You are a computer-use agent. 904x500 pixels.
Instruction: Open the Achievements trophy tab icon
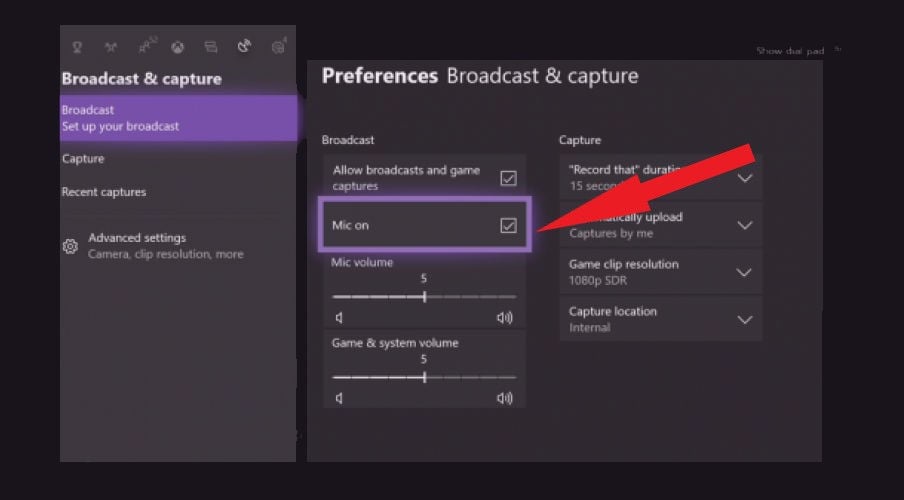point(78,47)
